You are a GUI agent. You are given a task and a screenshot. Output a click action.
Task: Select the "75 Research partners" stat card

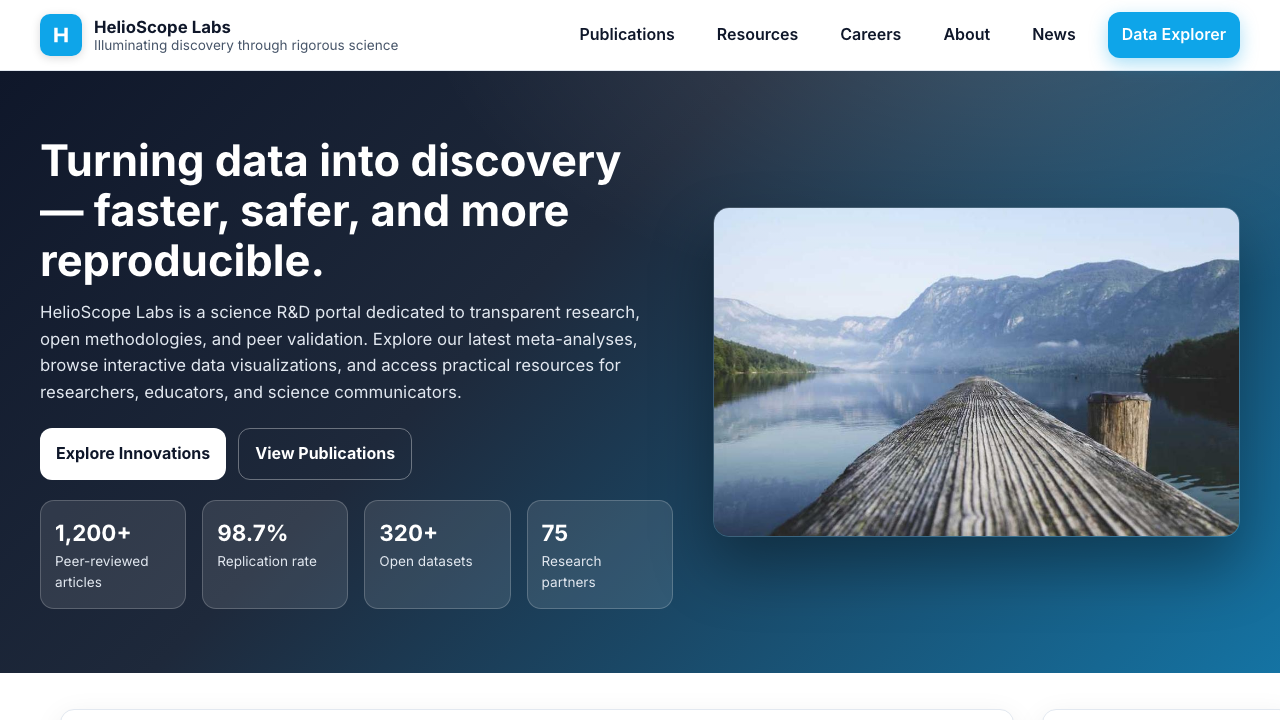pyautogui.click(x=599, y=554)
